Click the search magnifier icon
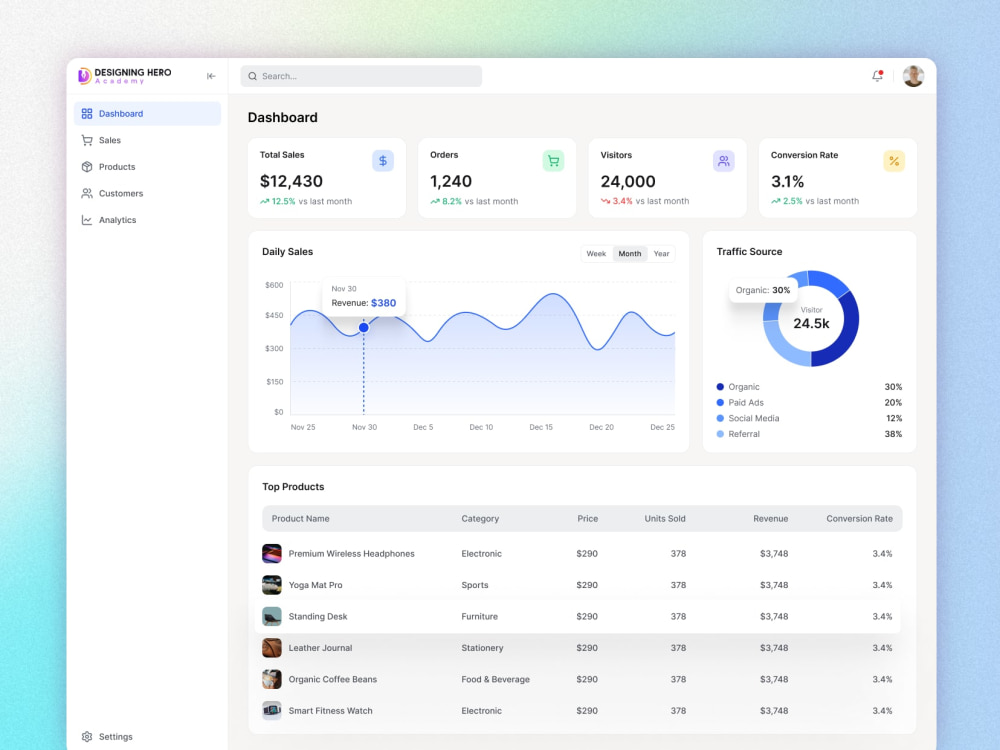The height and width of the screenshot is (750, 1000). point(253,76)
